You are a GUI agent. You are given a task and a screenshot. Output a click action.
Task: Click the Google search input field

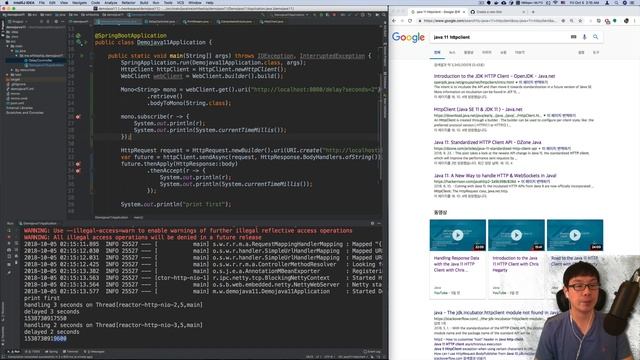pos(500,37)
